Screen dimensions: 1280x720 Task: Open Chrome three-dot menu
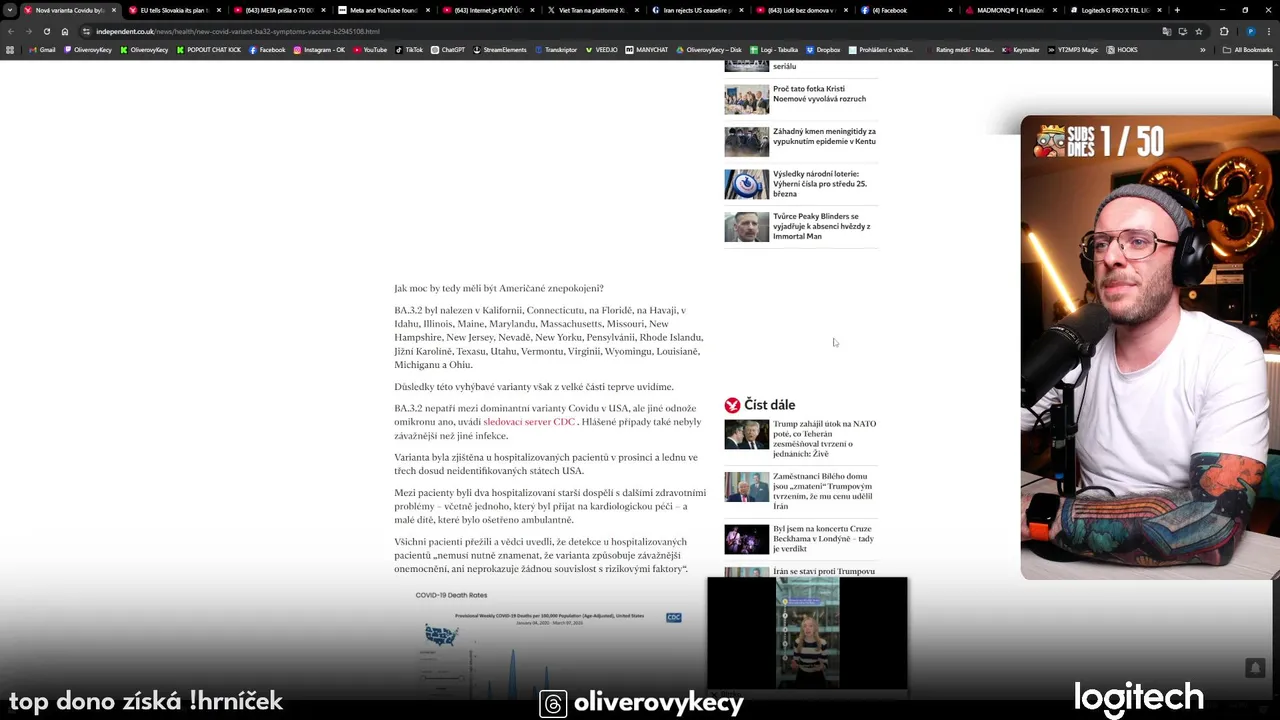click(1269, 31)
